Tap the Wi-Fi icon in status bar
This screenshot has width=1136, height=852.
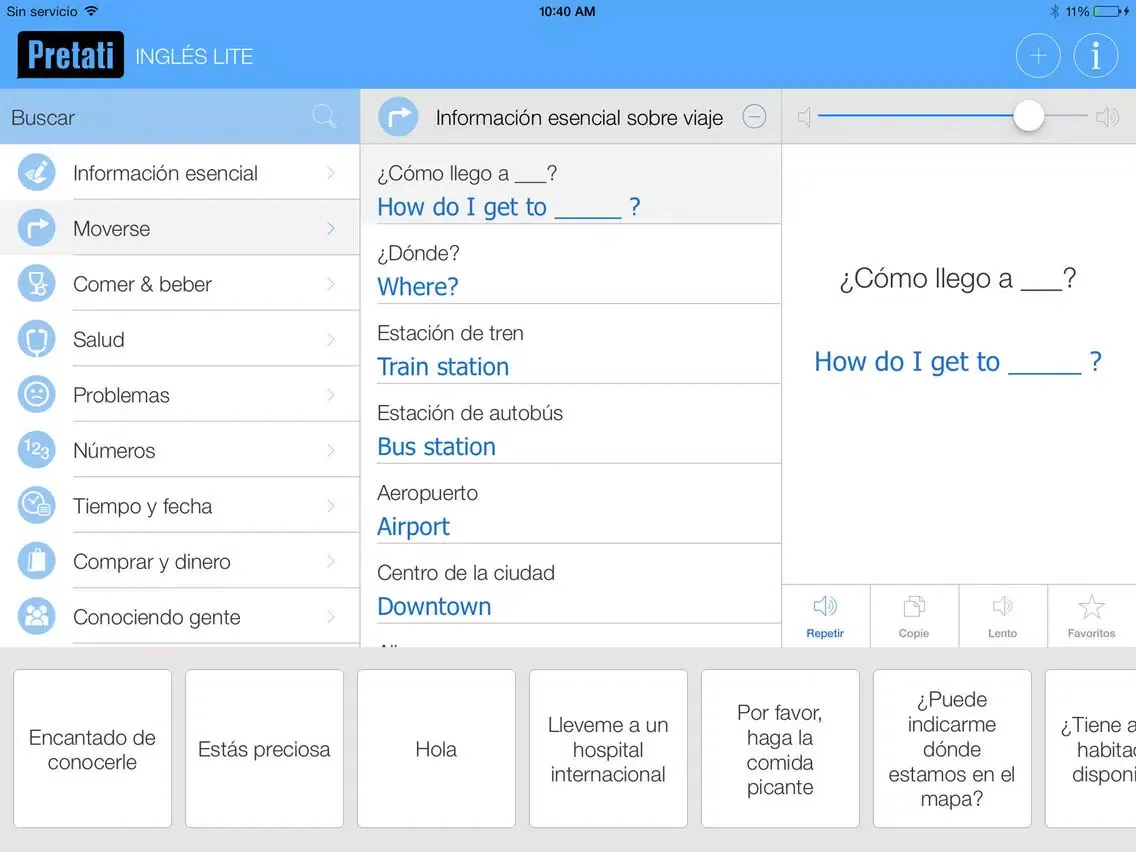point(91,11)
